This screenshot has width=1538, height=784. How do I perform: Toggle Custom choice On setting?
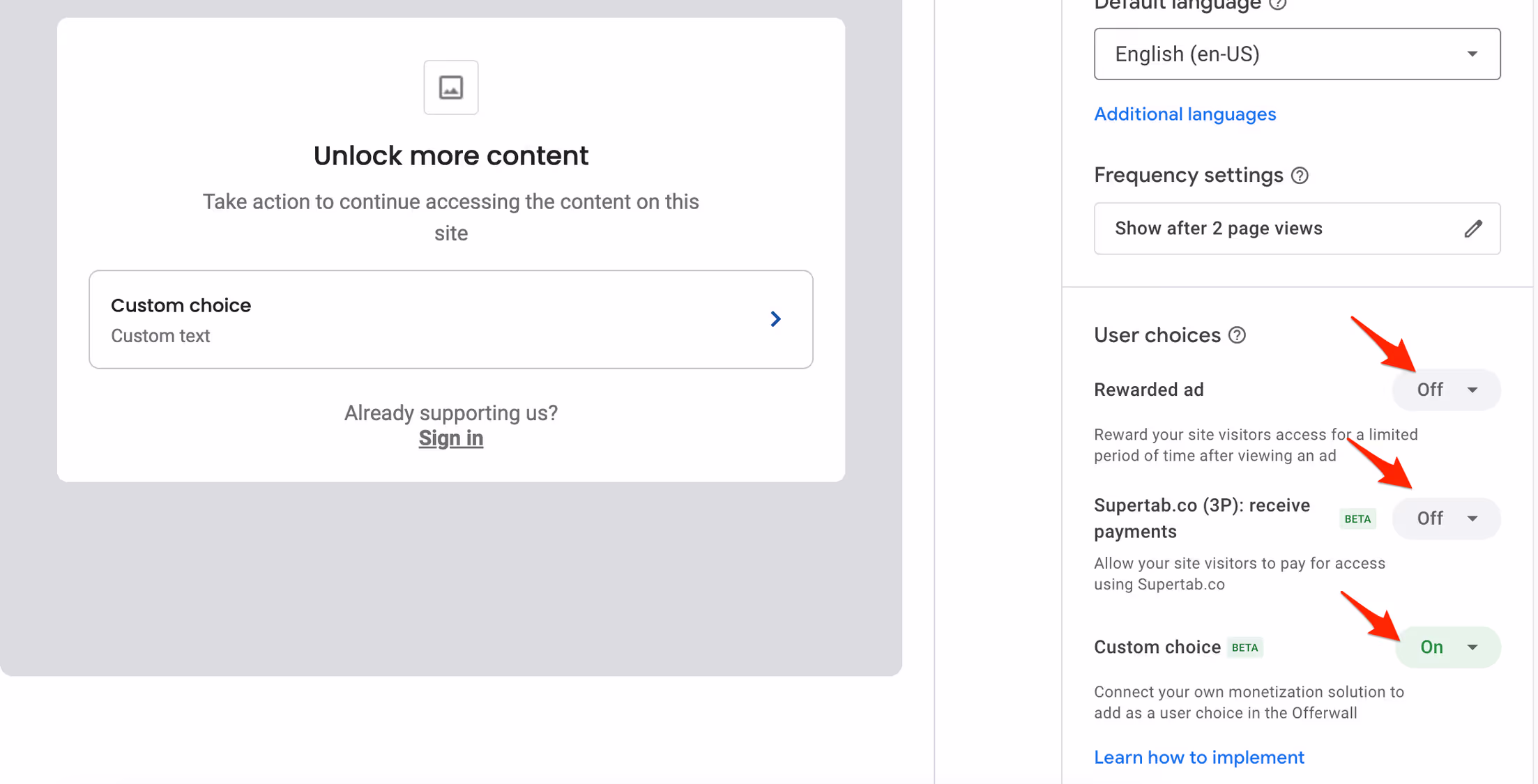(1447, 647)
